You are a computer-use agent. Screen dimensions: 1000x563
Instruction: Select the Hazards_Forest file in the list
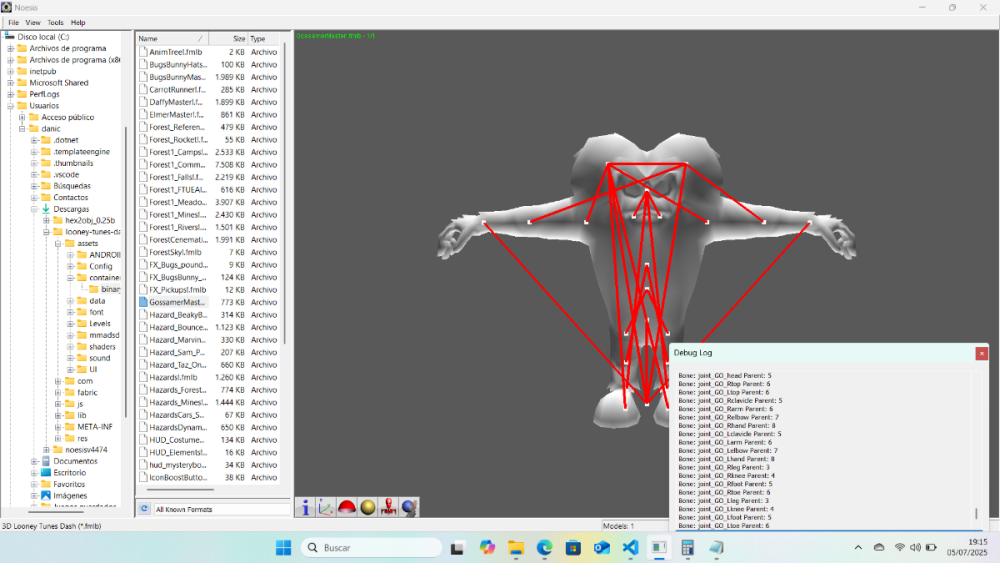coord(177,390)
